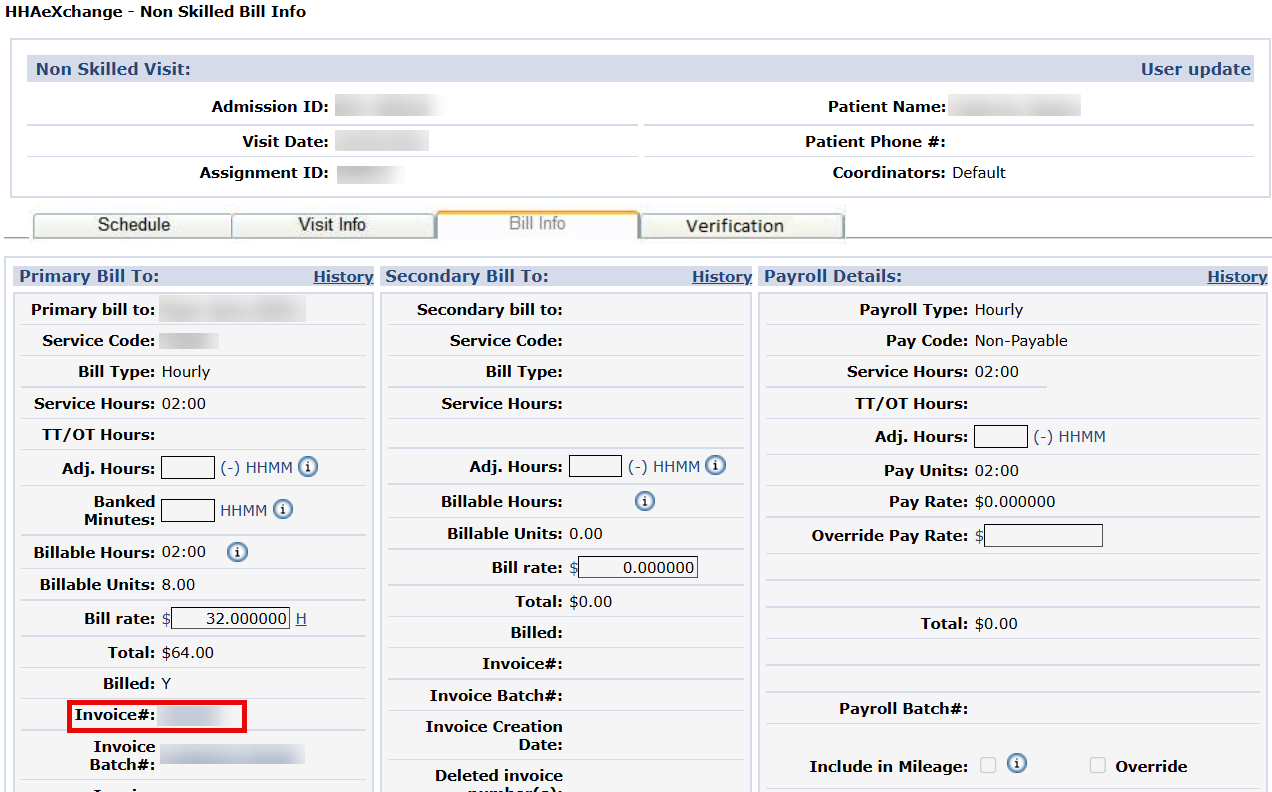Click the primary Bill Type value Hourly
This screenshot has height=792, width=1272.
pos(186,372)
